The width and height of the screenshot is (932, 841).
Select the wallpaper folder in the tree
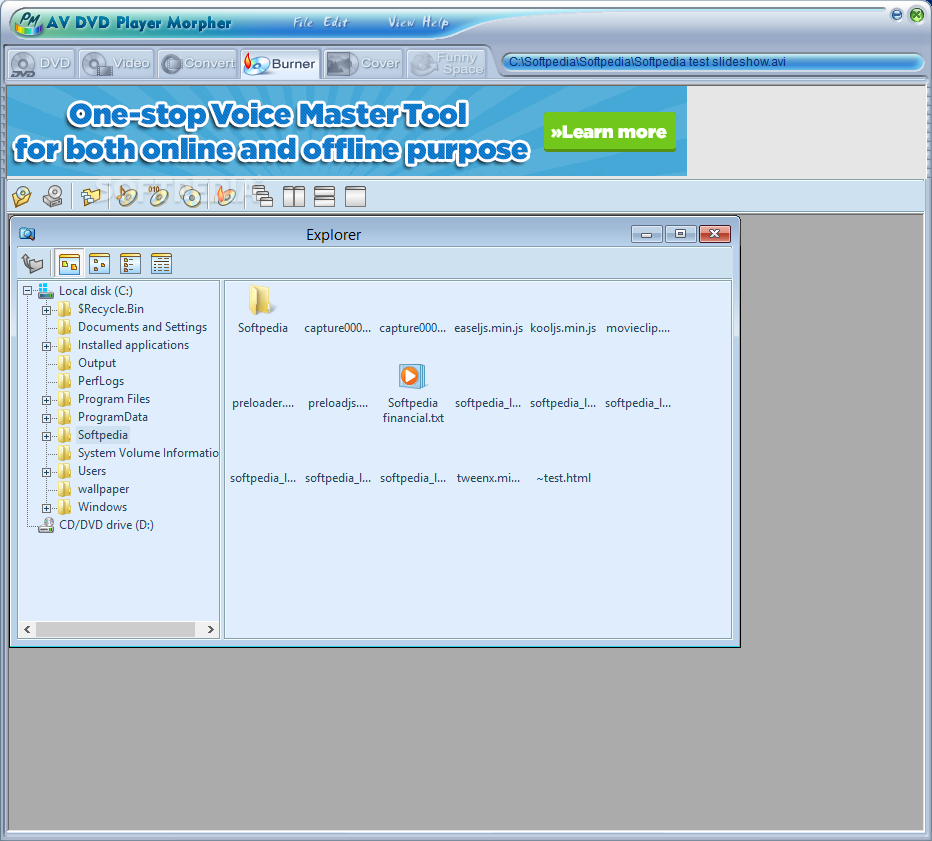coord(103,489)
